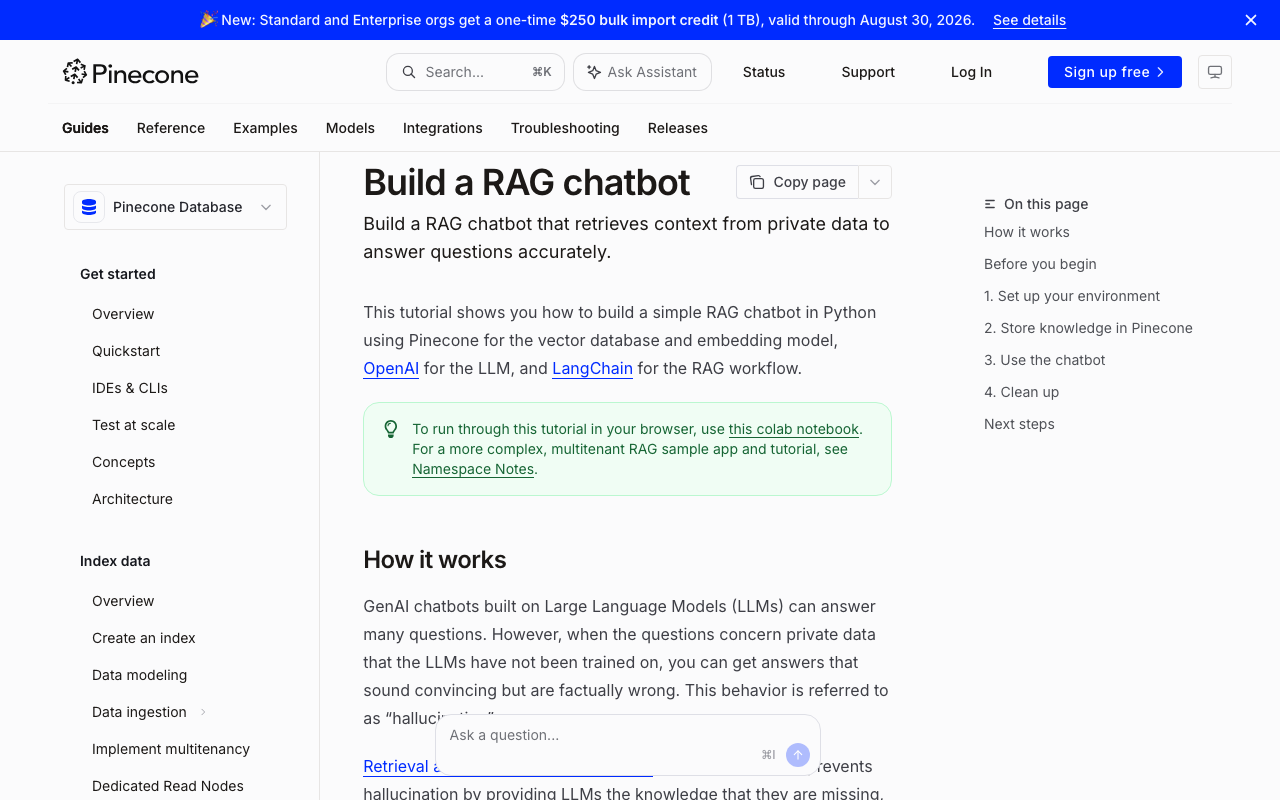Go to Implement multitenancy sidebar page
The image size is (1280, 800).
[171, 749]
